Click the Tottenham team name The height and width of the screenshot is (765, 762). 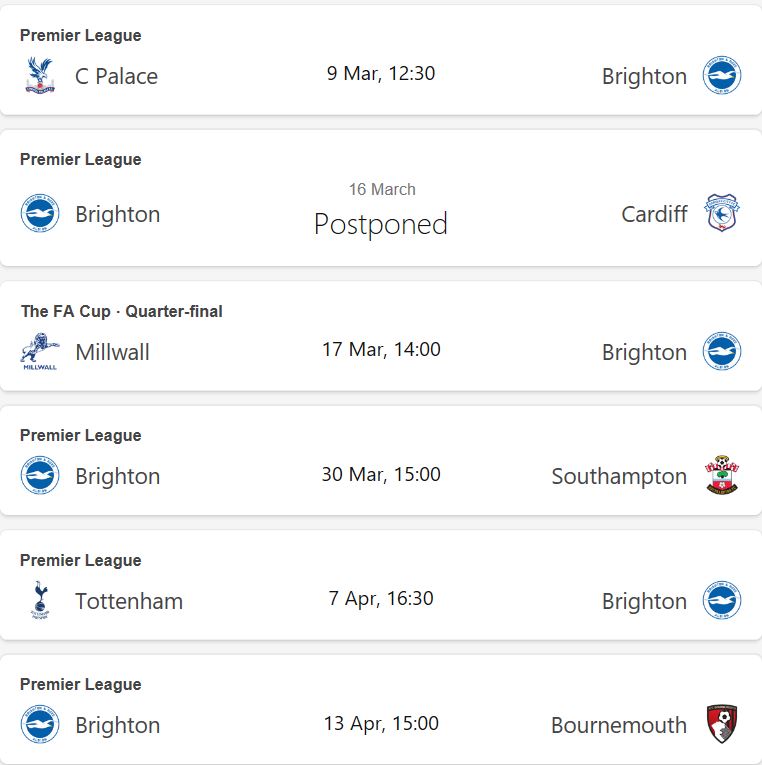coord(129,601)
